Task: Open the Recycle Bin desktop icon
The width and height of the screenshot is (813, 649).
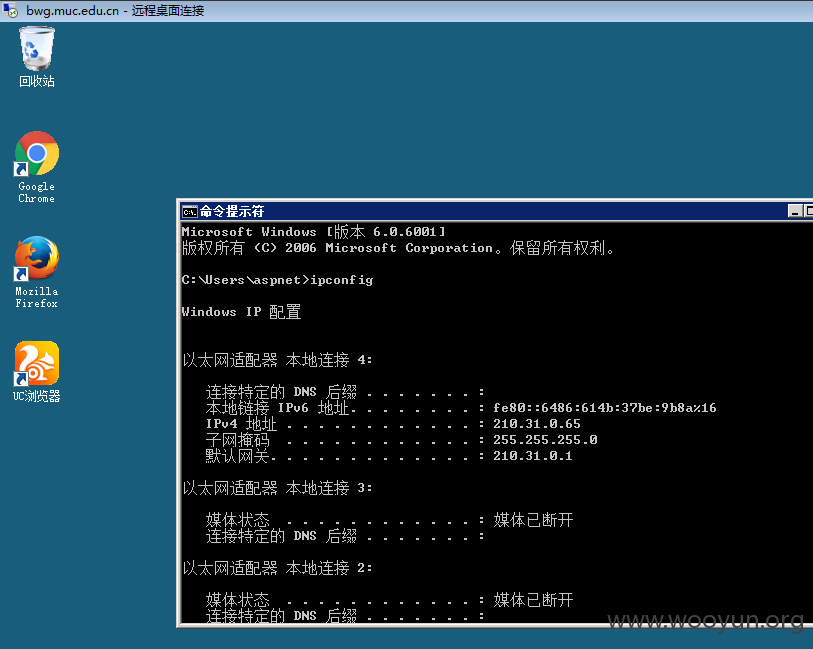Action: click(37, 49)
